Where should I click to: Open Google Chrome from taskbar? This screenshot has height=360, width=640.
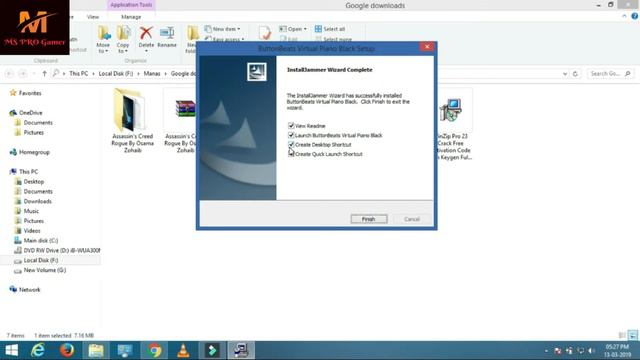[x=154, y=350]
